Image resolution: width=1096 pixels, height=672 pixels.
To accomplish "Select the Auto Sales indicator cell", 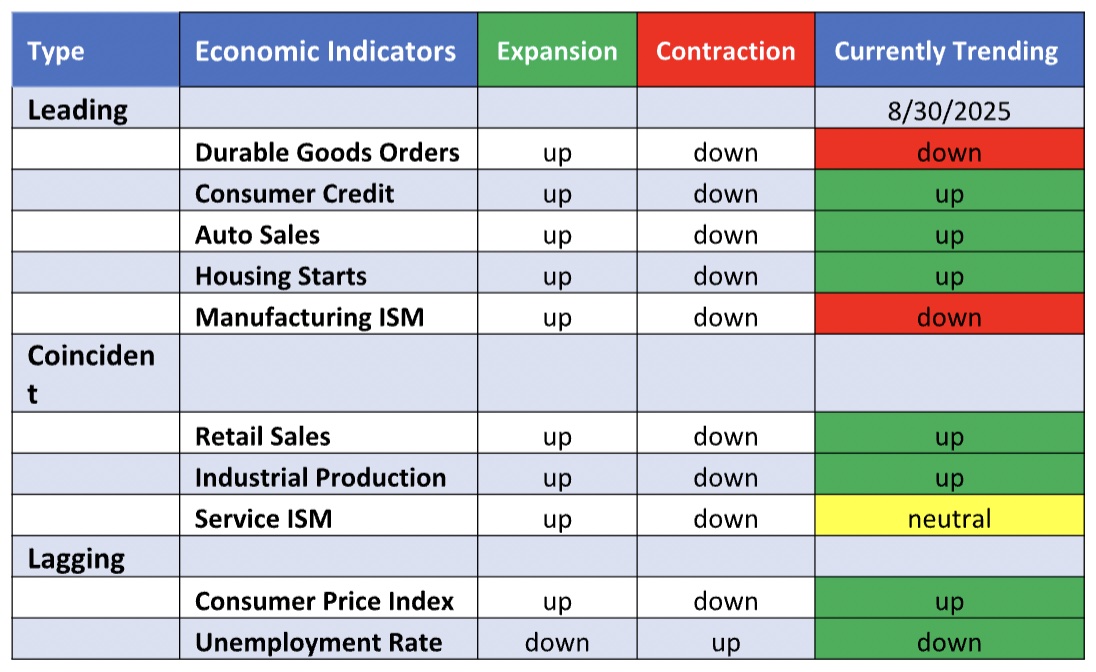I will [258, 235].
